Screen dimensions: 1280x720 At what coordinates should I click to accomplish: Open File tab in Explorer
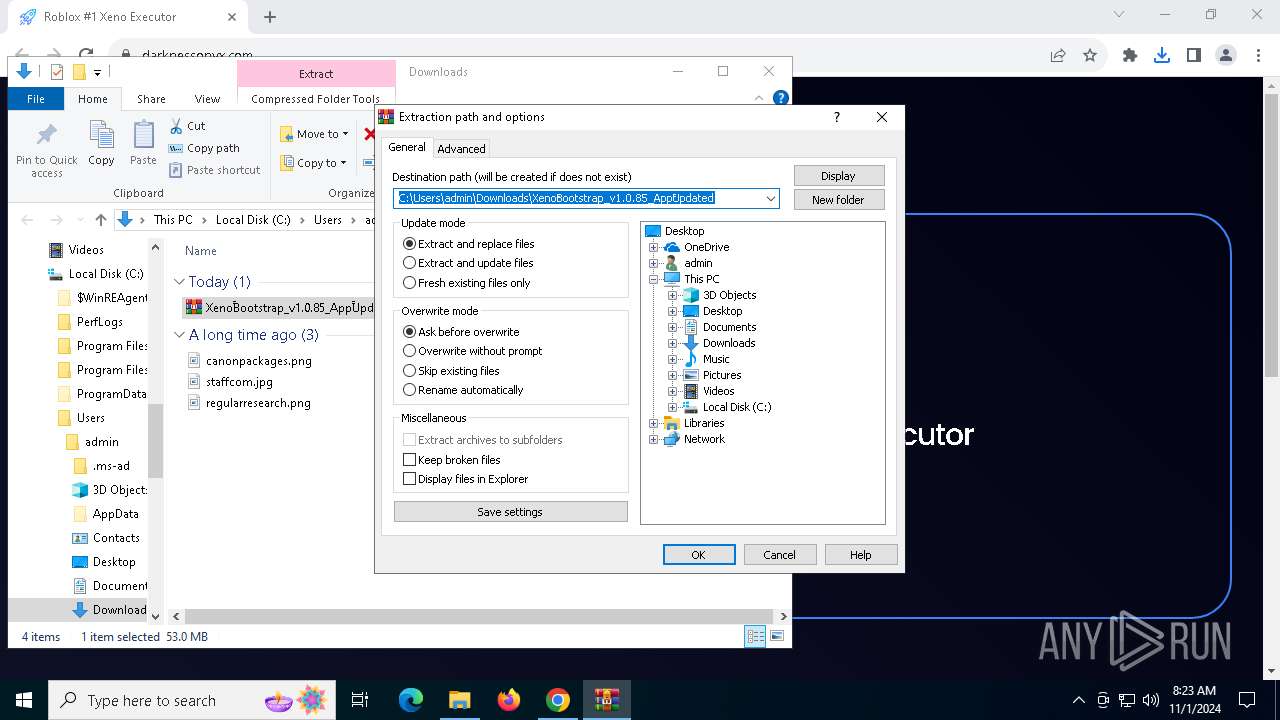coord(36,99)
